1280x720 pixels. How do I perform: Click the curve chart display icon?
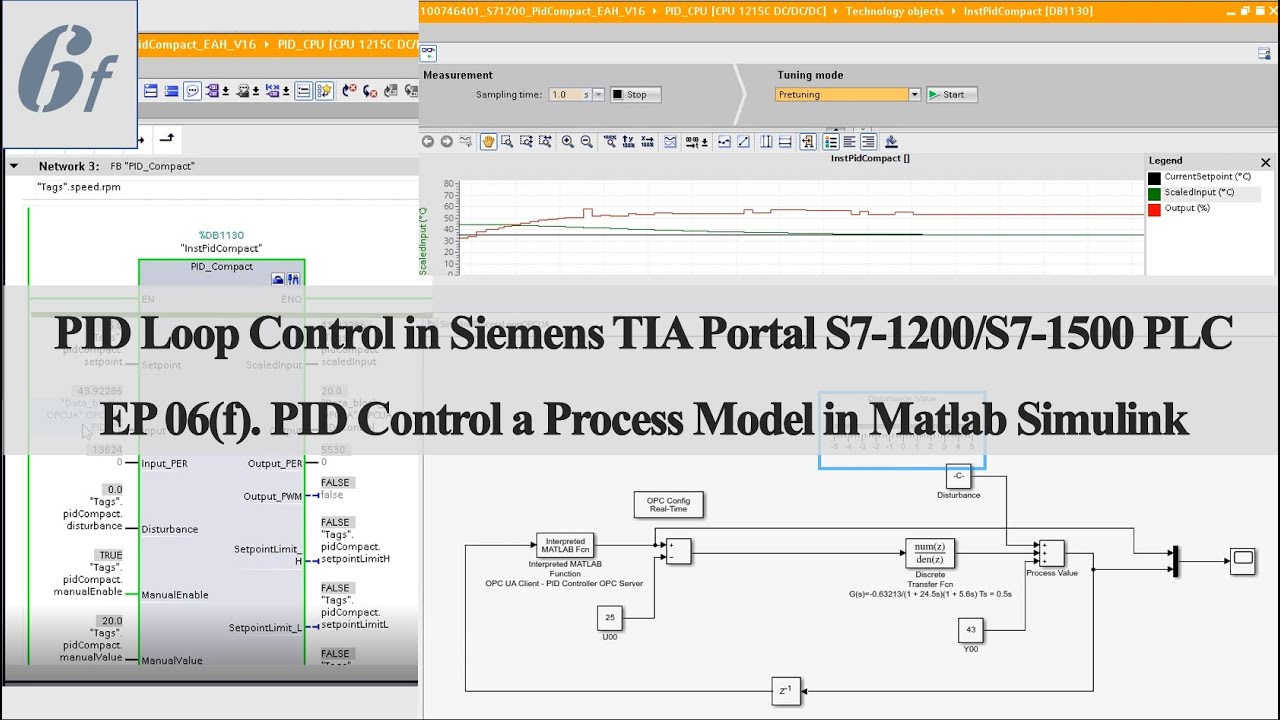click(670, 141)
